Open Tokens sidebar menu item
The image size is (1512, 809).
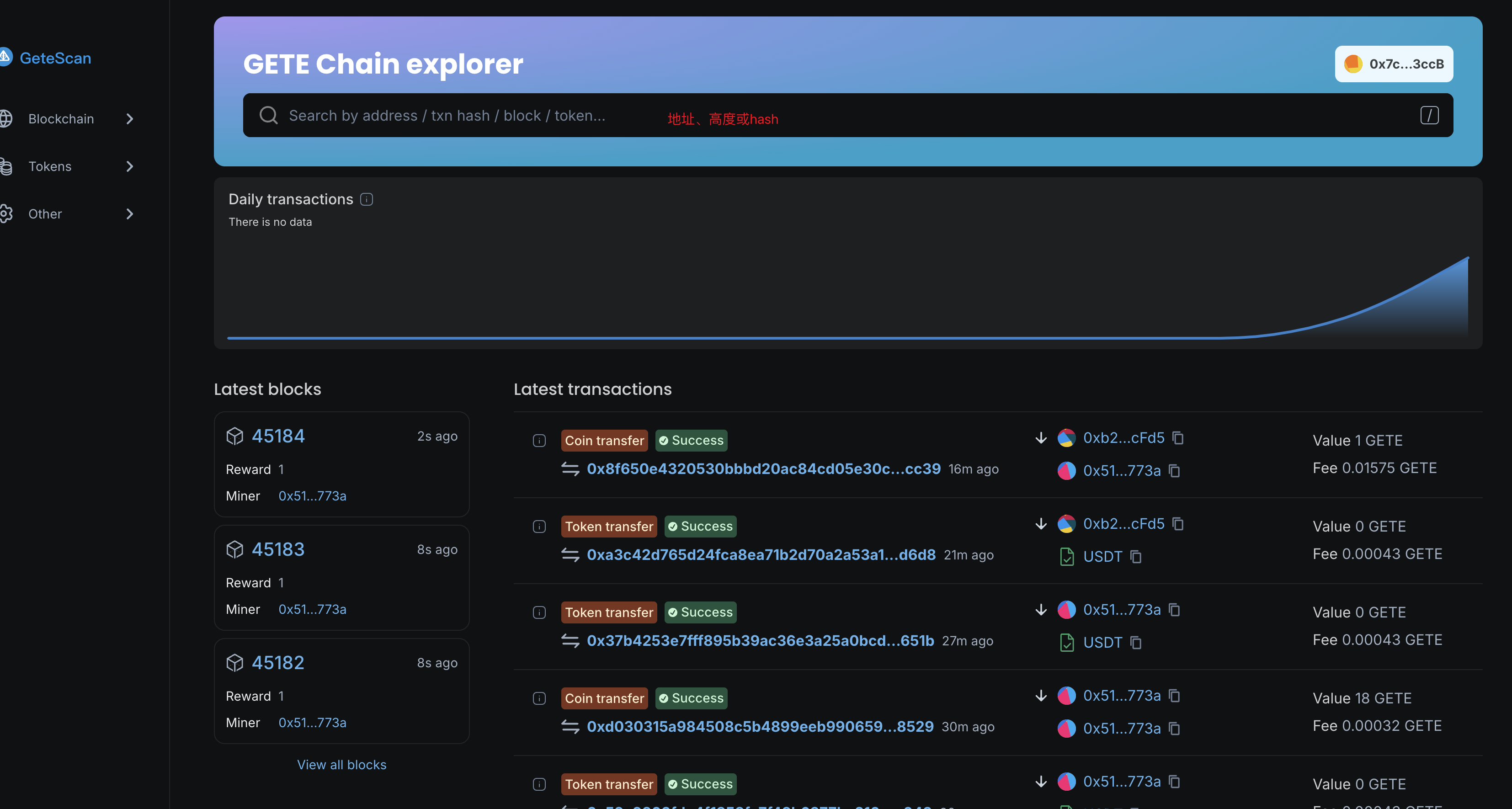pyautogui.click(x=50, y=167)
